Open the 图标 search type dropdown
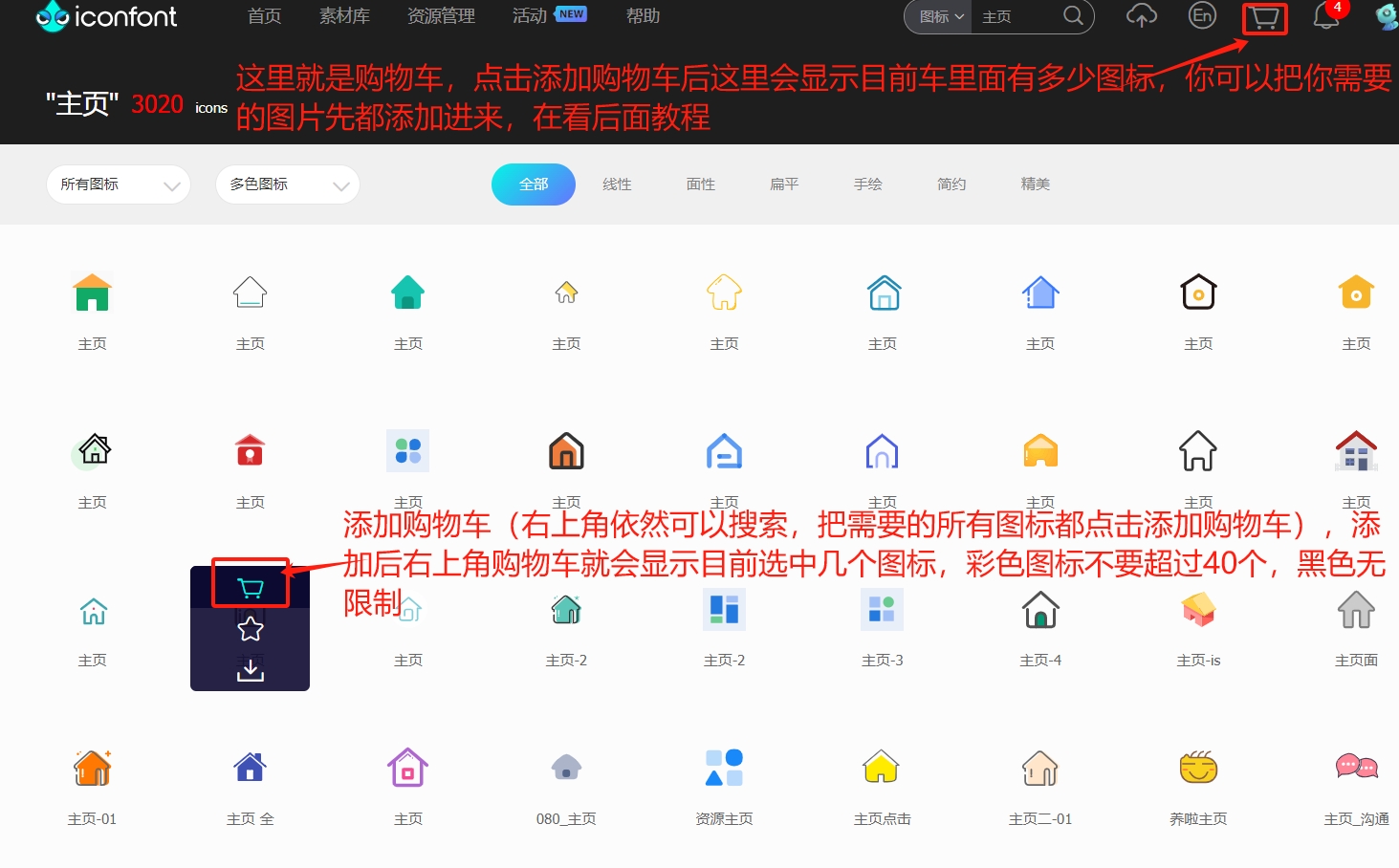The image size is (1399, 868). 936,16
